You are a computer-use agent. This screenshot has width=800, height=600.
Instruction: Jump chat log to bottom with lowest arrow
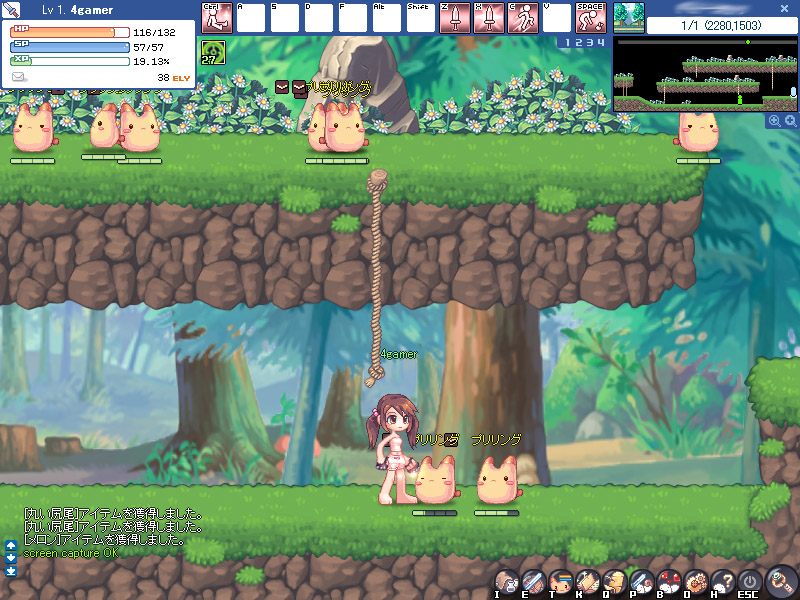point(11,571)
